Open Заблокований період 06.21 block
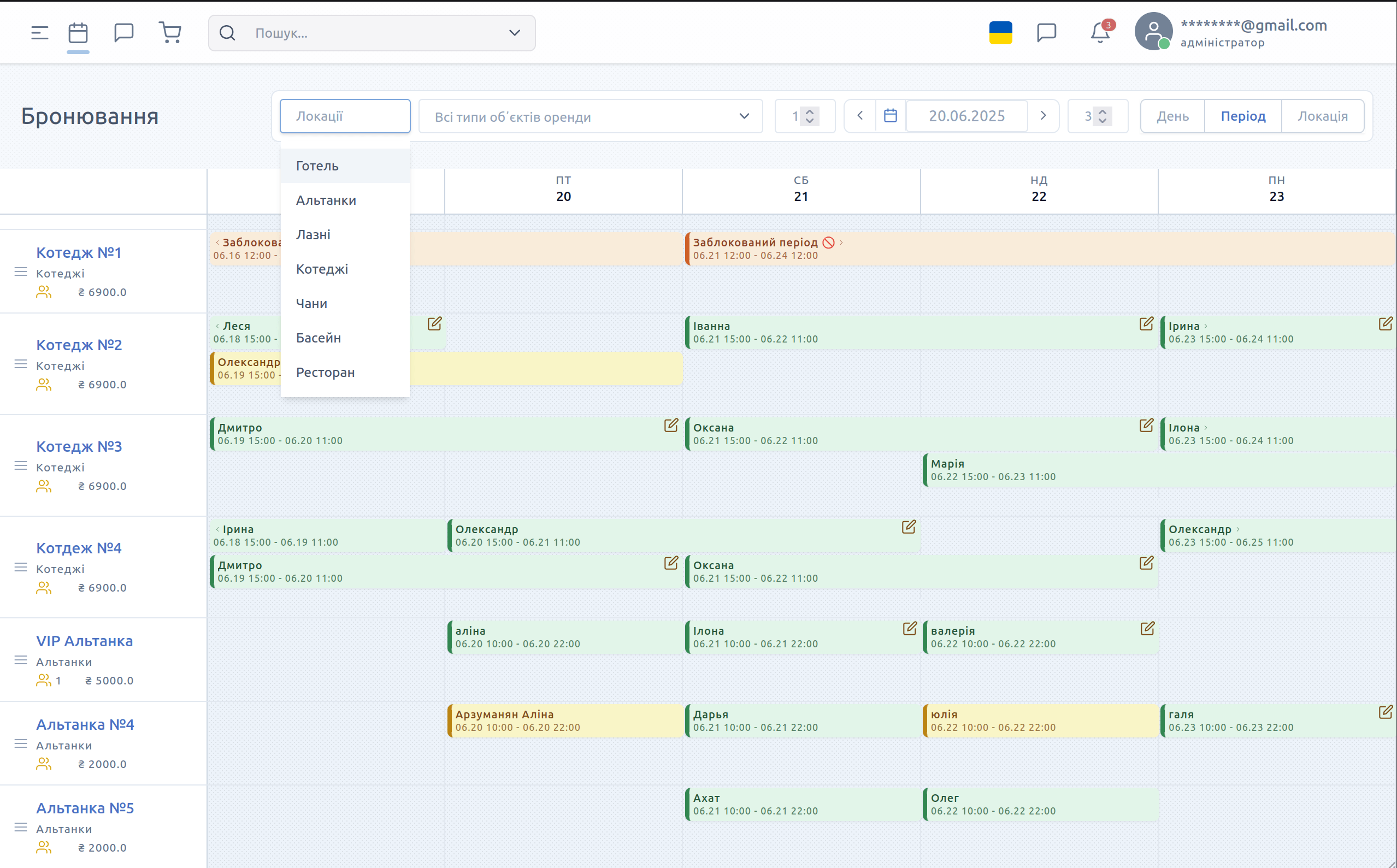1397x868 pixels. point(1040,249)
